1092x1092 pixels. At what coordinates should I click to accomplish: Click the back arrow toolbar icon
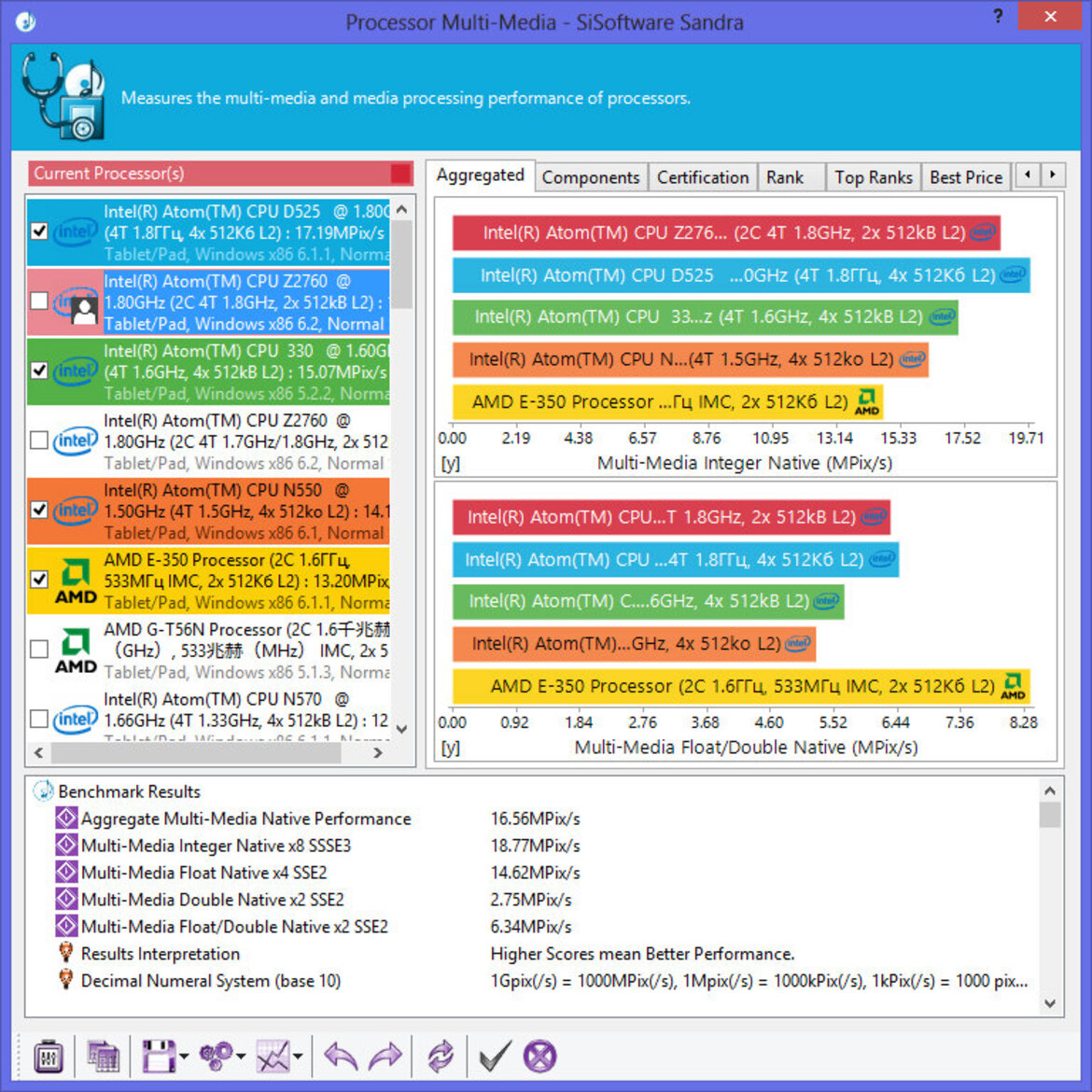point(342,1057)
